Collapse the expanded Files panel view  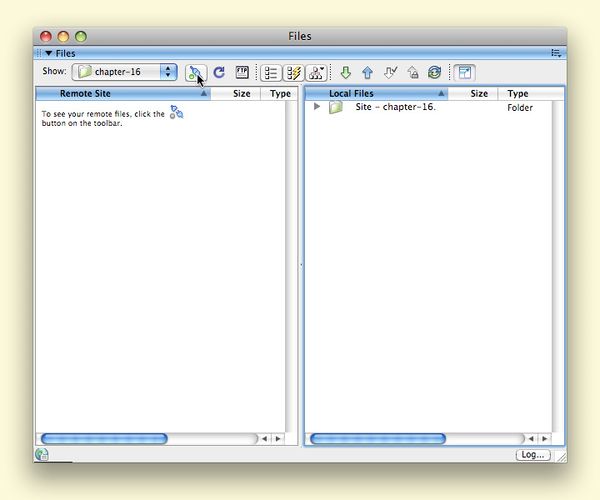click(x=465, y=72)
